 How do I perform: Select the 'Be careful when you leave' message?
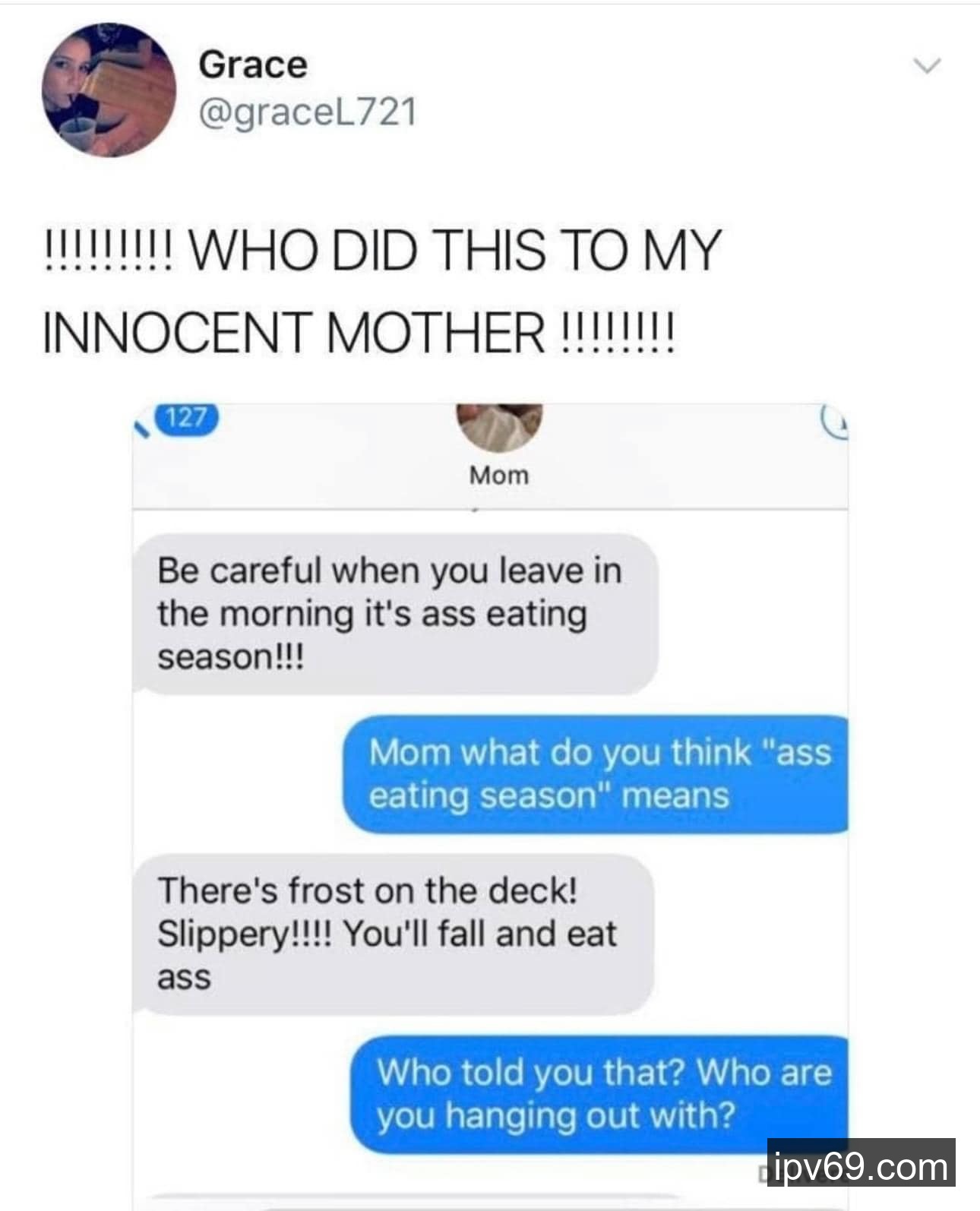(394, 614)
